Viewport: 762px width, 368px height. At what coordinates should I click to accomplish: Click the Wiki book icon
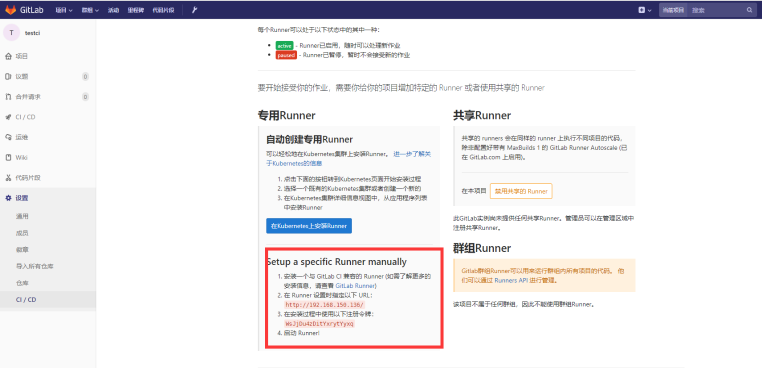tap(8, 158)
